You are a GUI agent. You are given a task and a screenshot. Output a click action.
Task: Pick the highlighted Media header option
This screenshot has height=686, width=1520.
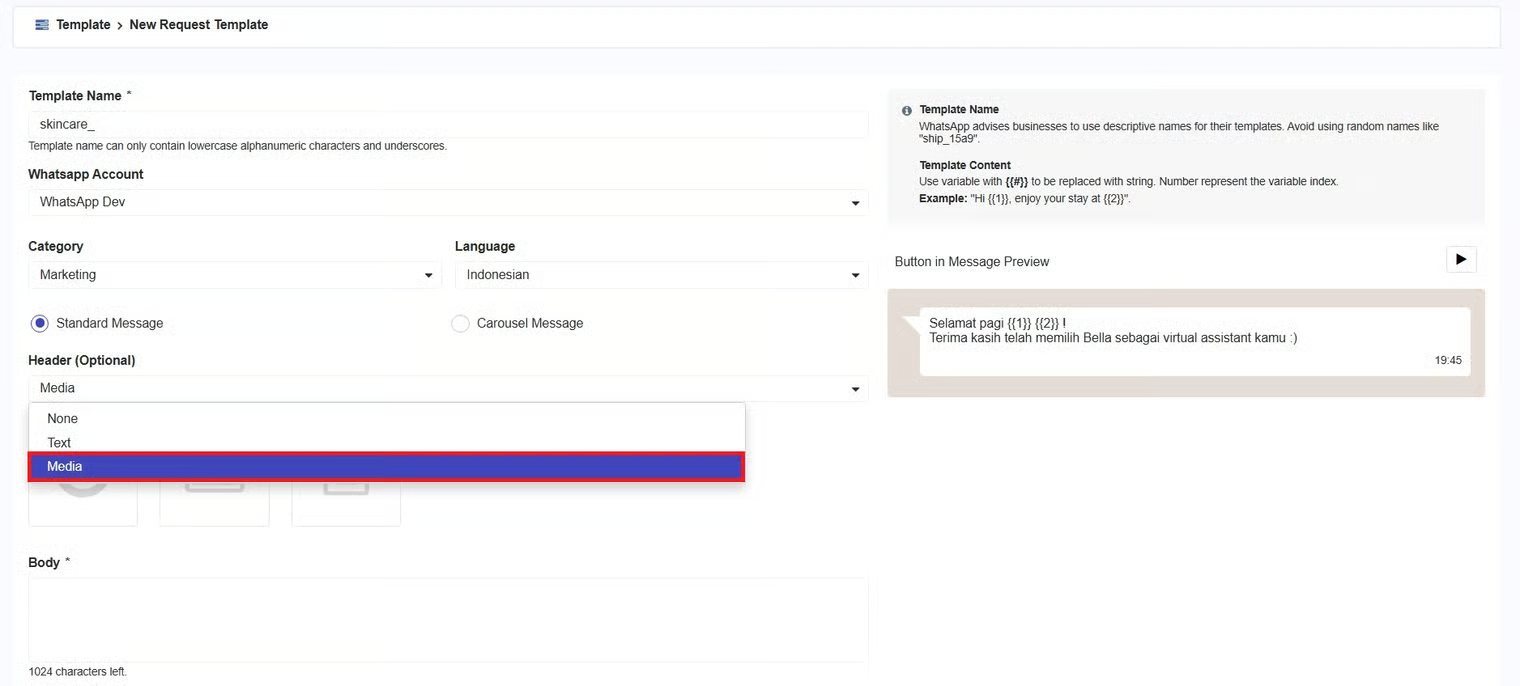[x=386, y=467]
